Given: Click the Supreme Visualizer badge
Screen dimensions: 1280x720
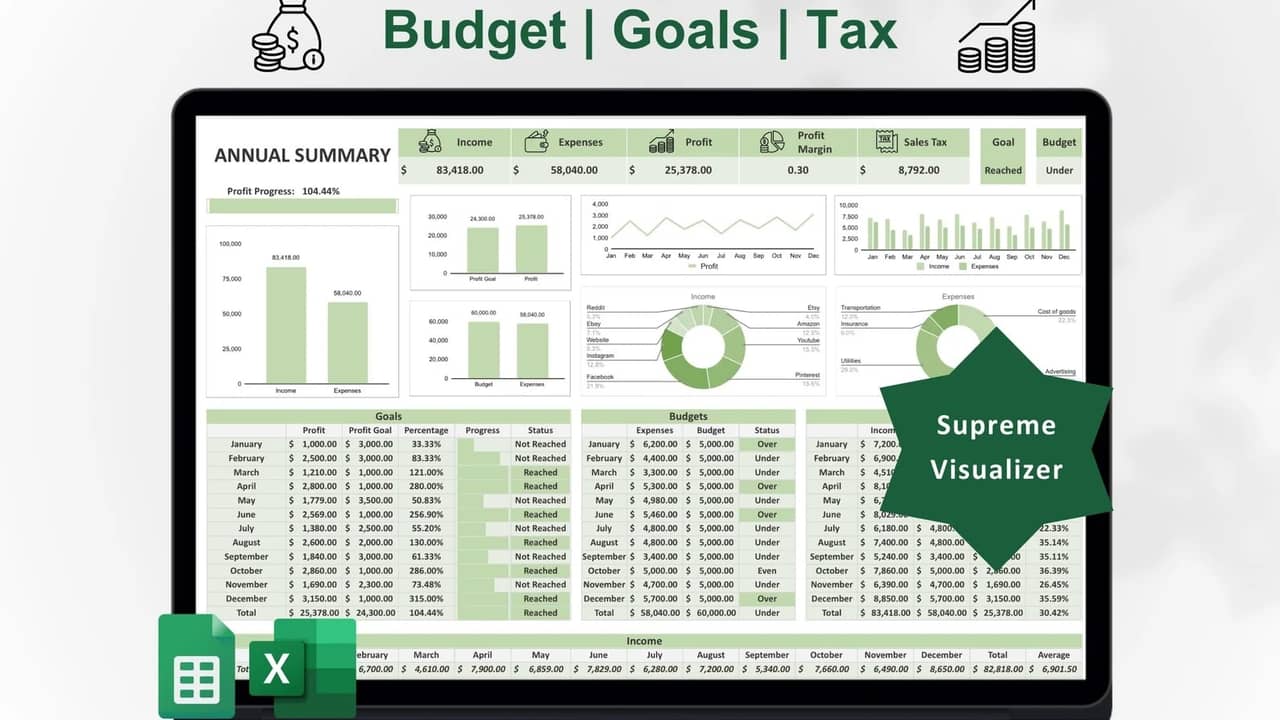Looking at the screenshot, I should tap(995, 446).
